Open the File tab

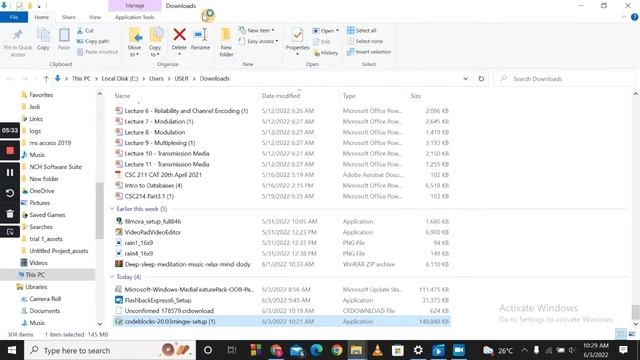pyautogui.click(x=14, y=17)
